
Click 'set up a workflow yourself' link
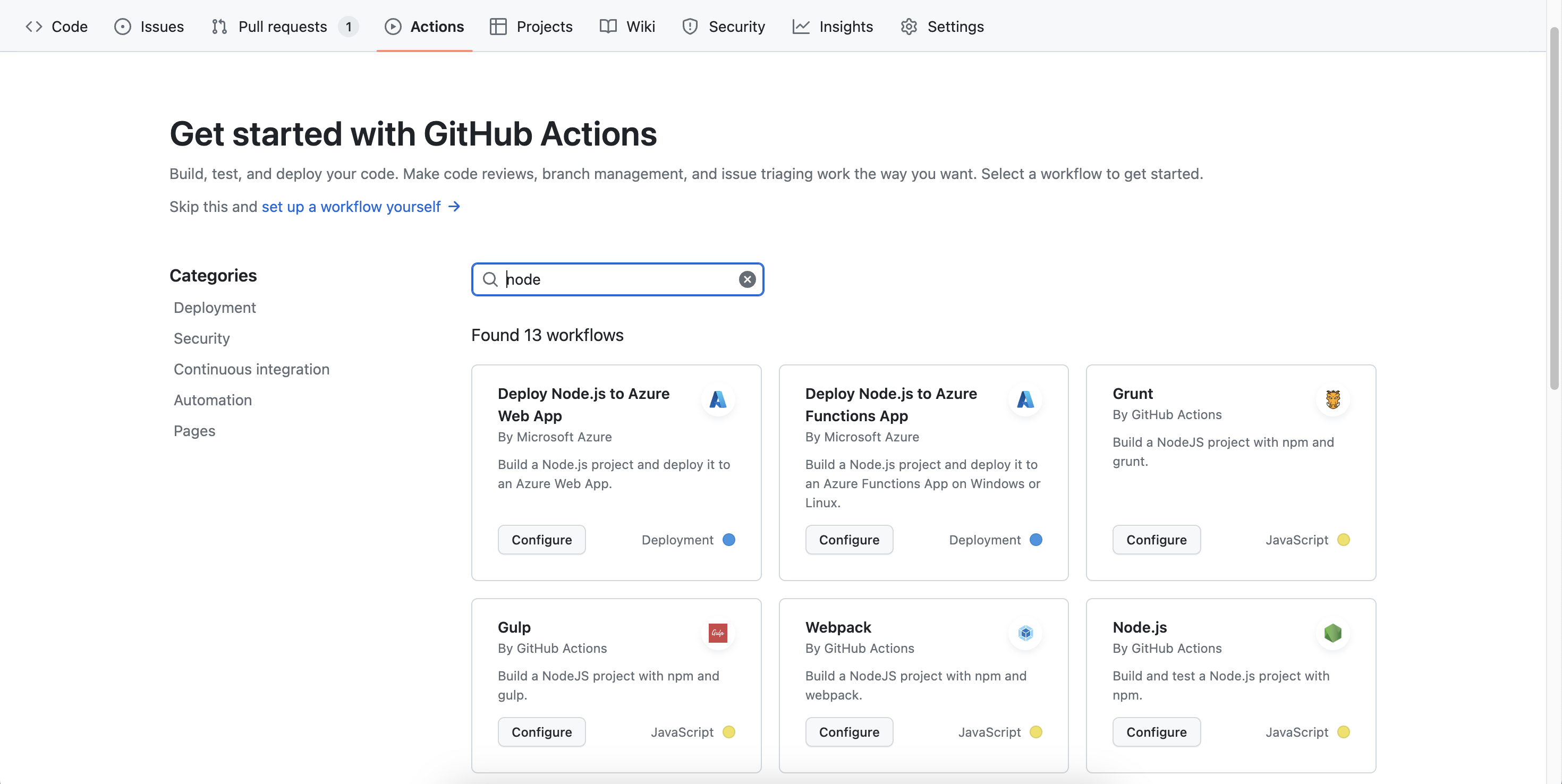(x=351, y=207)
